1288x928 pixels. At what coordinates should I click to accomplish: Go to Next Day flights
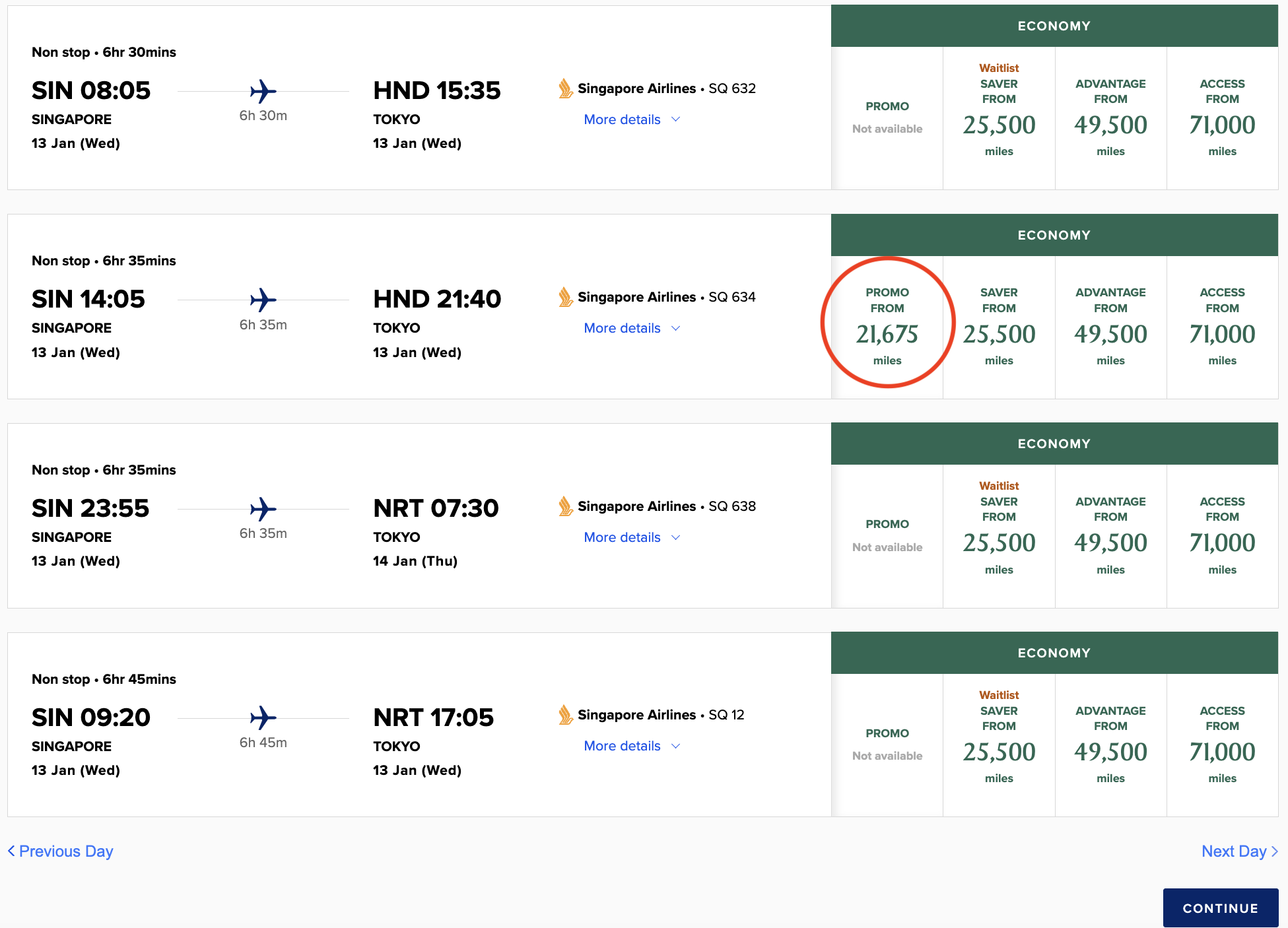tap(1240, 851)
